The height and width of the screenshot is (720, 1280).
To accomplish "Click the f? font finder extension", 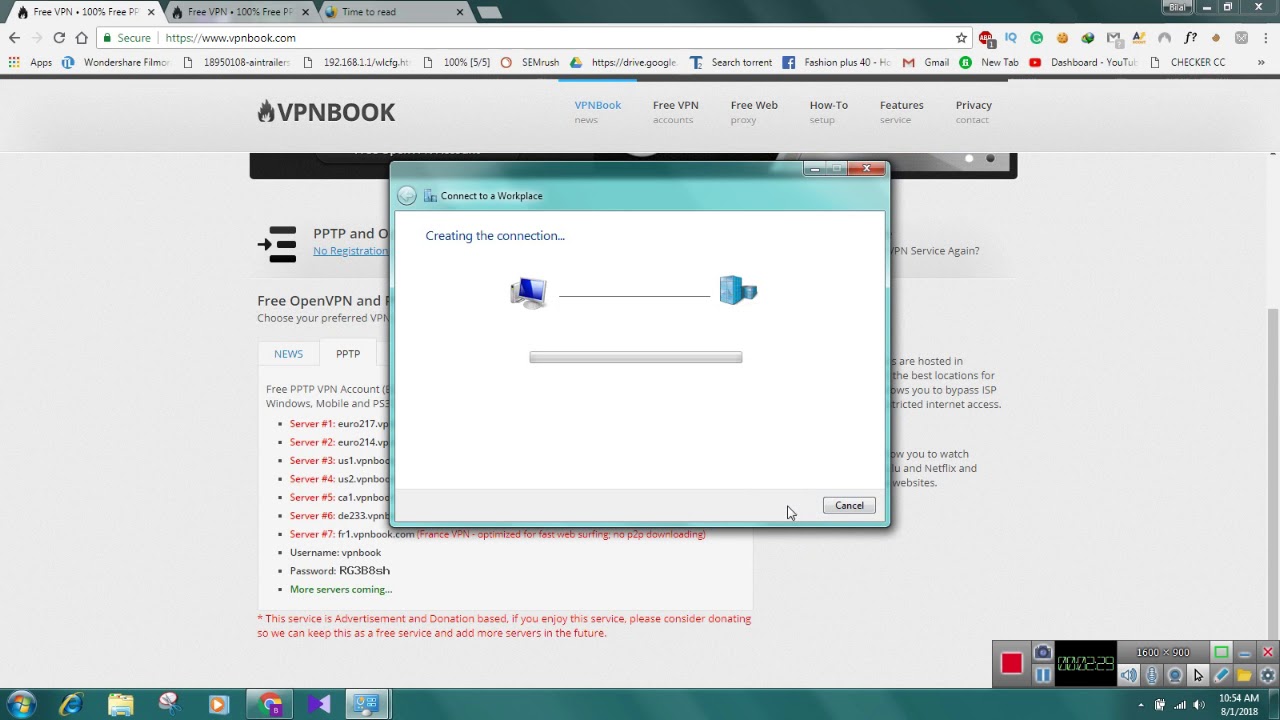I will (1190, 38).
